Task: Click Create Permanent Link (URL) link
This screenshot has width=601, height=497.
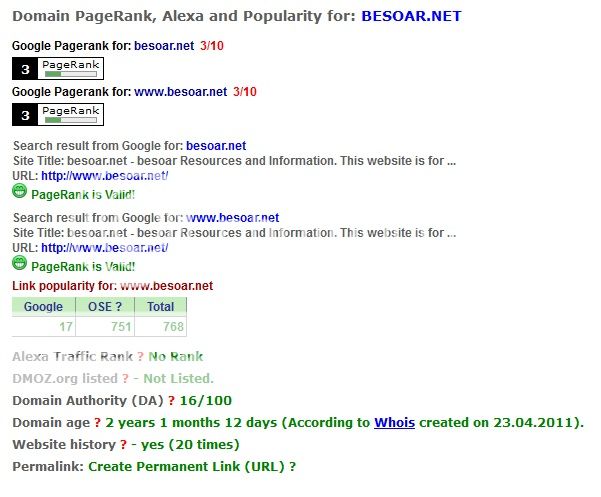Action: coord(186,466)
